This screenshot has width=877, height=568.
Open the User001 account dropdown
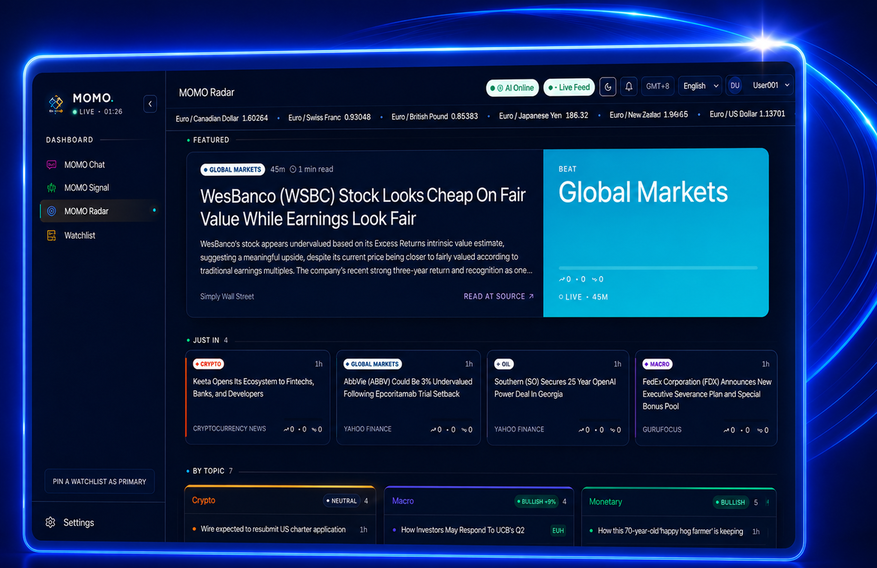[x=771, y=85]
